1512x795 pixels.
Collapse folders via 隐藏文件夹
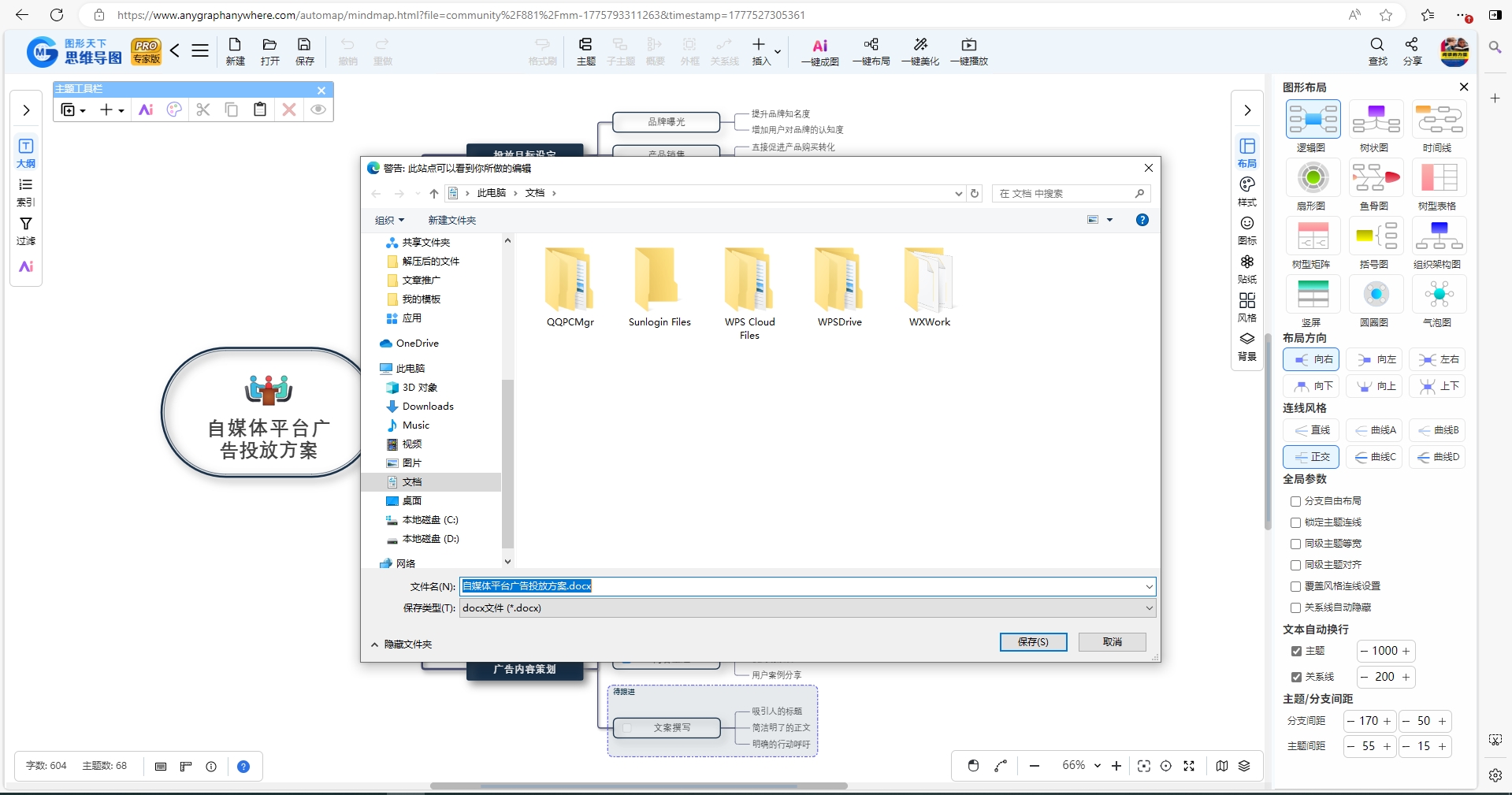(x=401, y=644)
